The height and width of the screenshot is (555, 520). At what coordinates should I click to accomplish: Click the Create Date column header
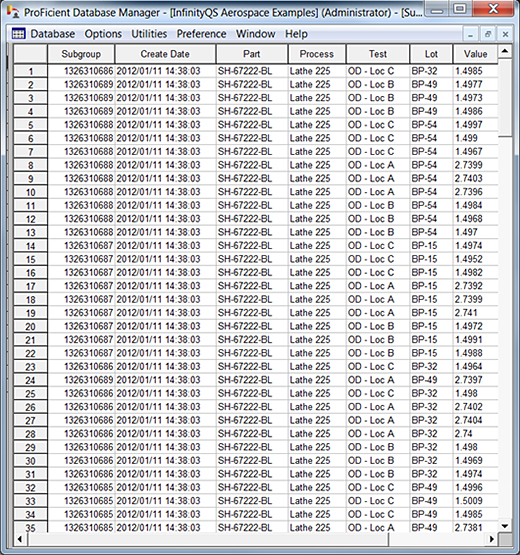click(165, 54)
